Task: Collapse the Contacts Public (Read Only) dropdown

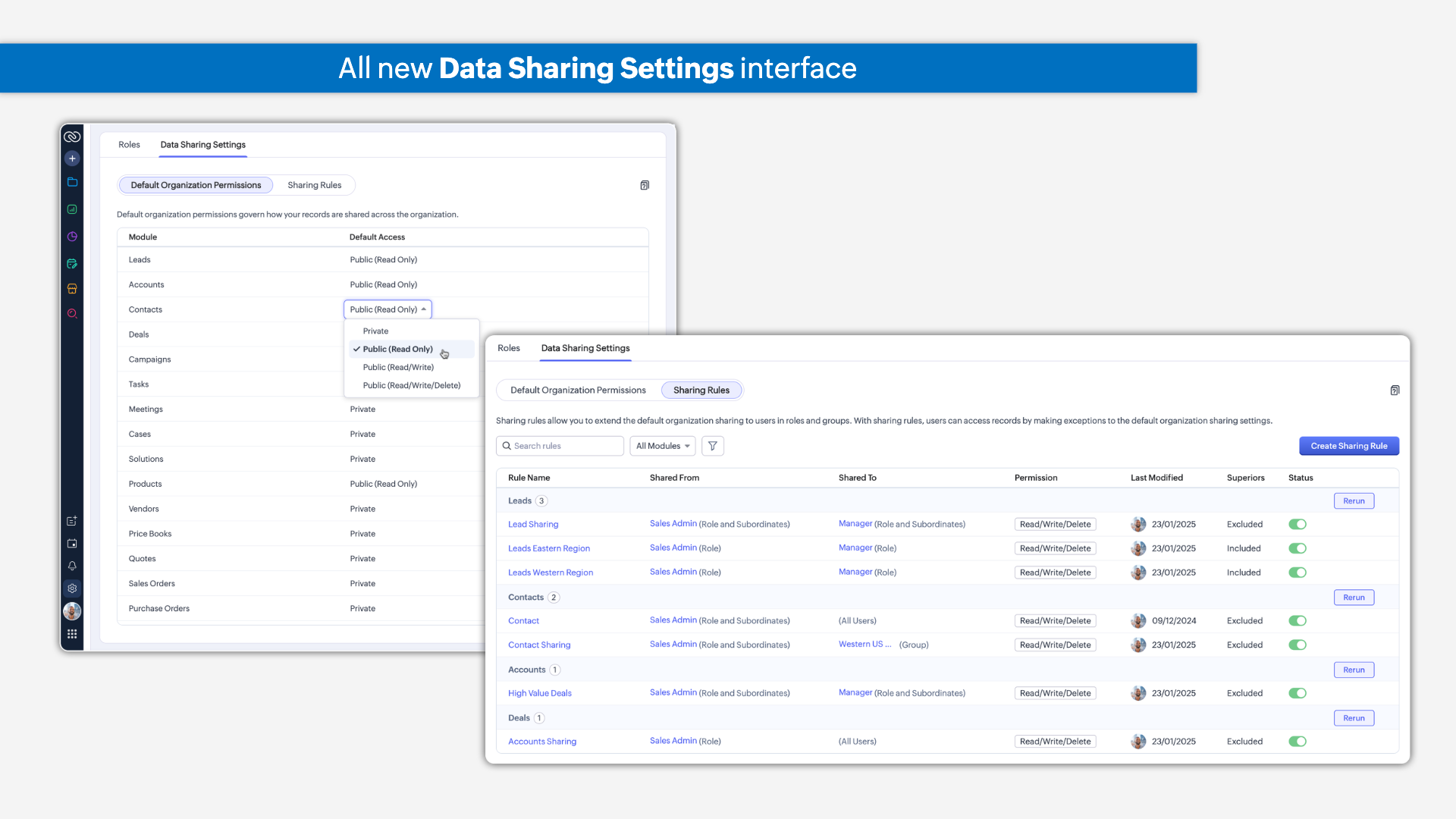Action: pyautogui.click(x=388, y=309)
